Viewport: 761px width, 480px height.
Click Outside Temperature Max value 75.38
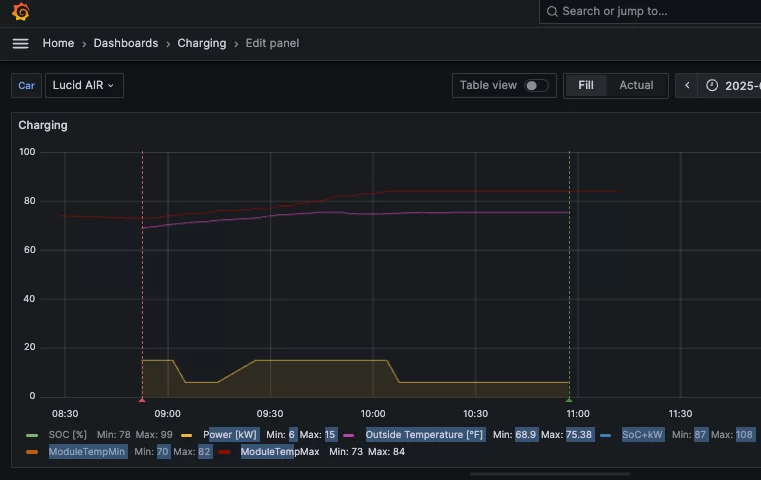579,434
